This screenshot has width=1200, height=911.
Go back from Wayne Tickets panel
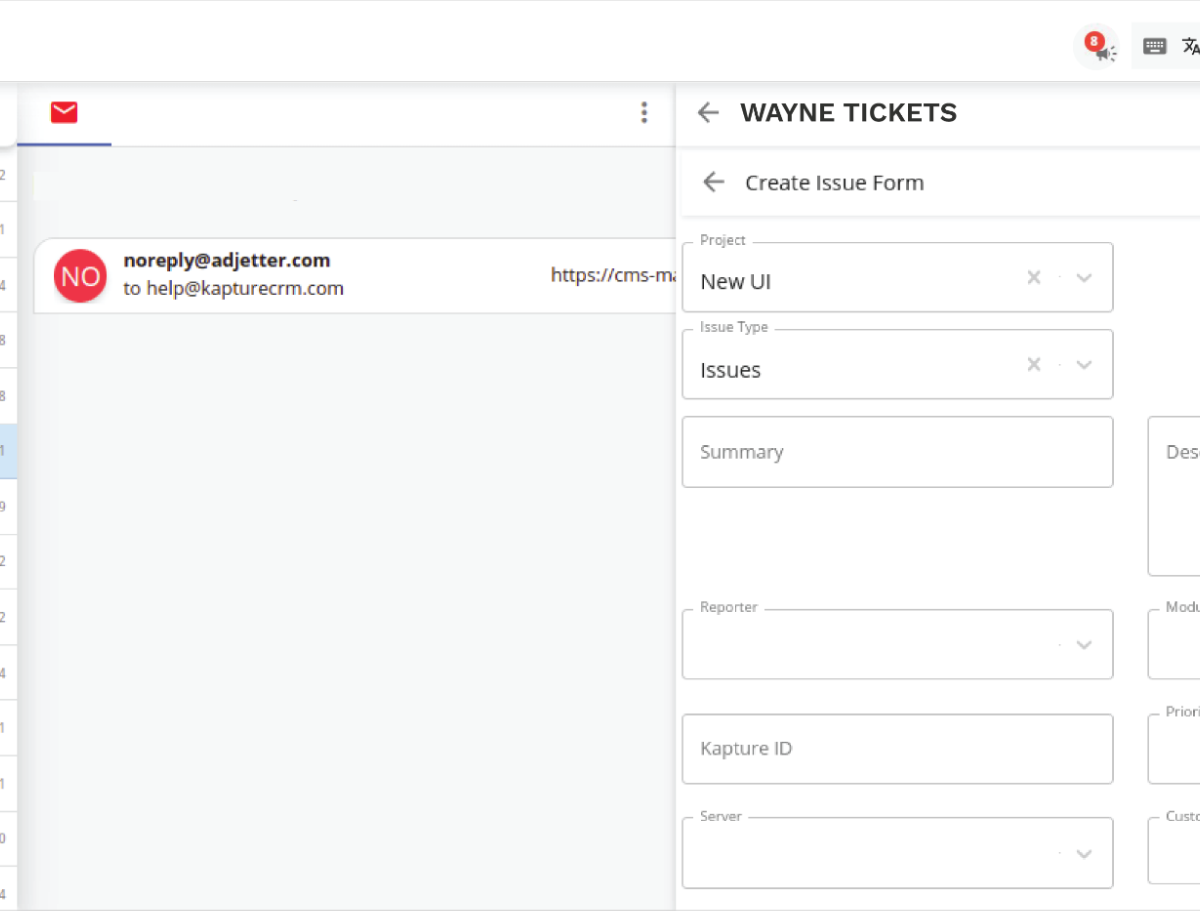pos(708,112)
